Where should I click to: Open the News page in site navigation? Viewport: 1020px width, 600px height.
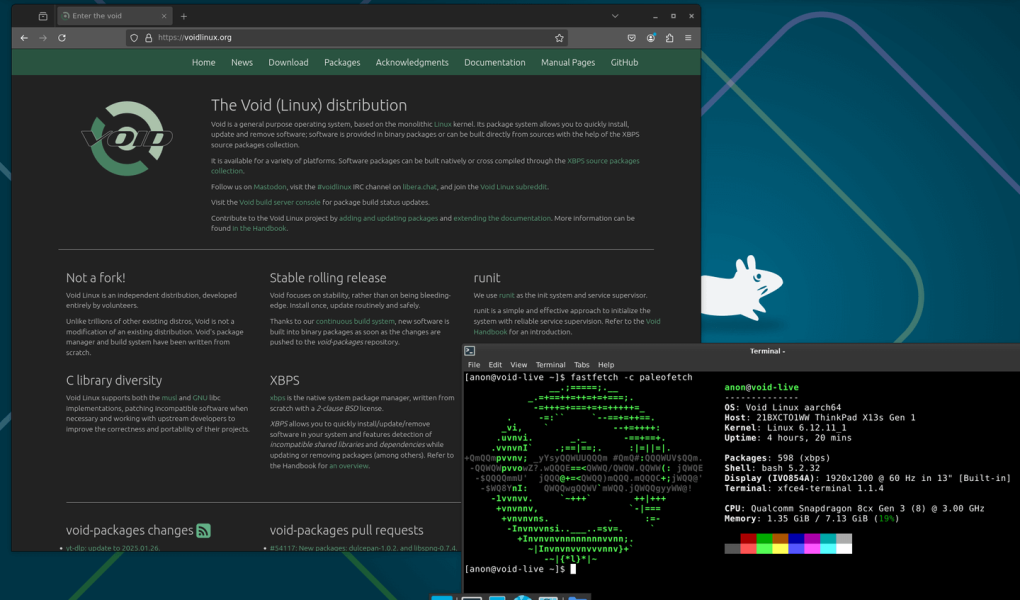(x=242, y=62)
